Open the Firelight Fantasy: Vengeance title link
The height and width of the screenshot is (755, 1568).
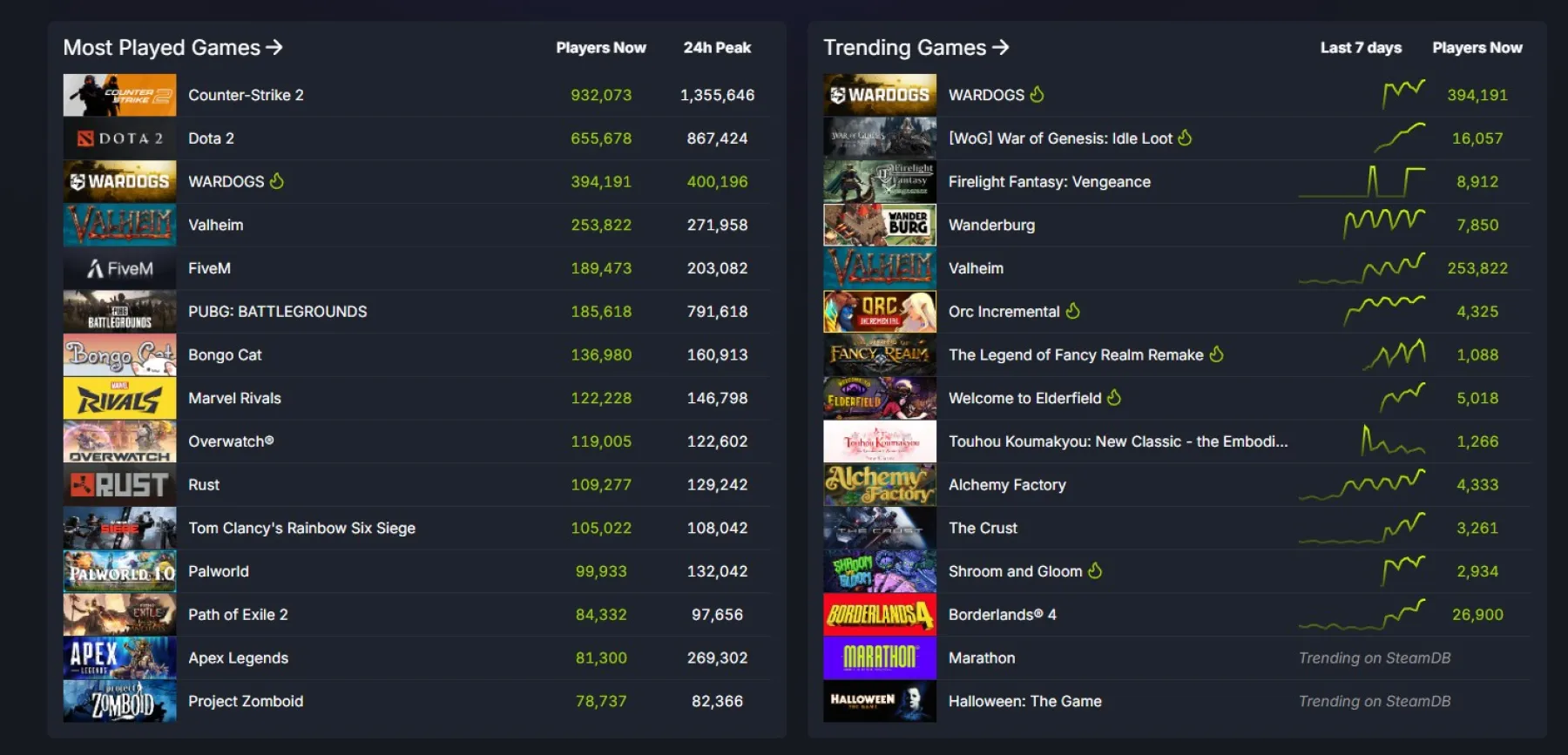(1050, 181)
